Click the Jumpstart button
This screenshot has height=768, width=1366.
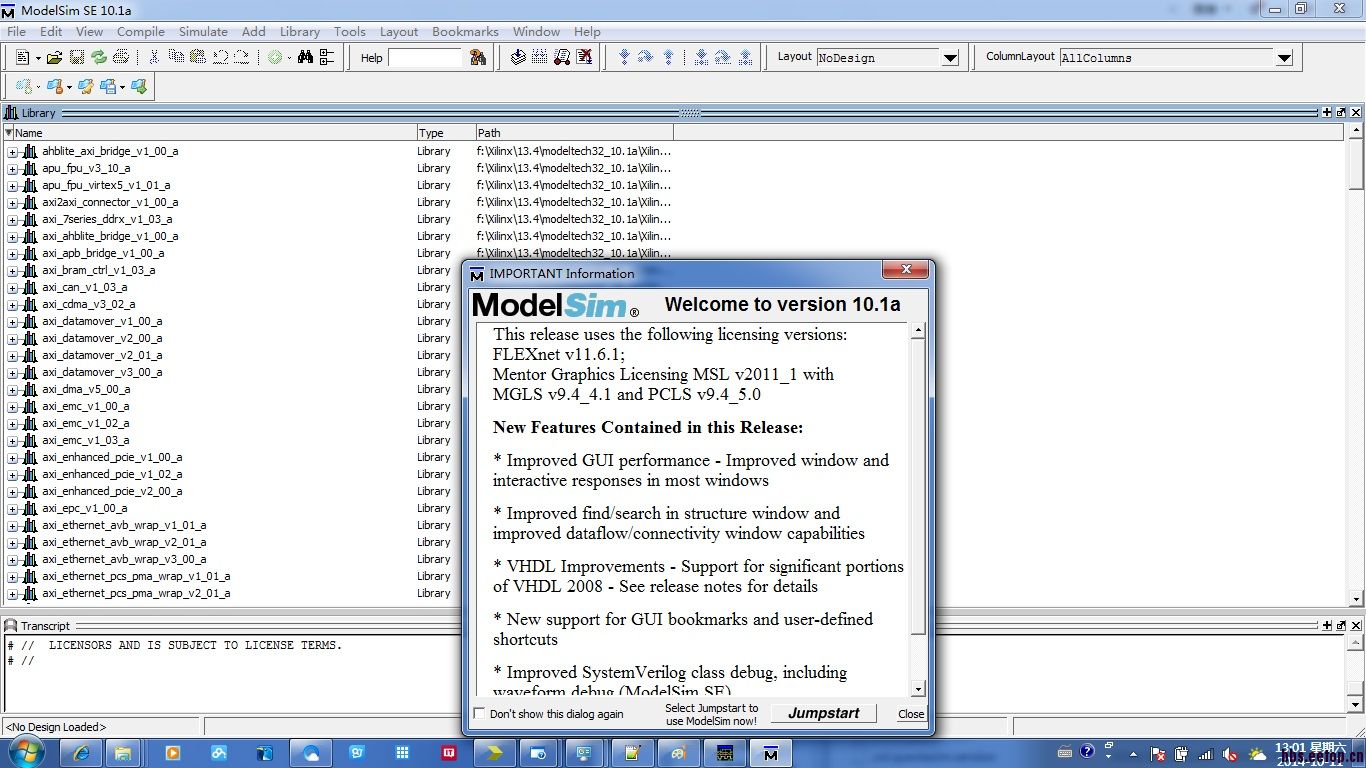point(824,713)
